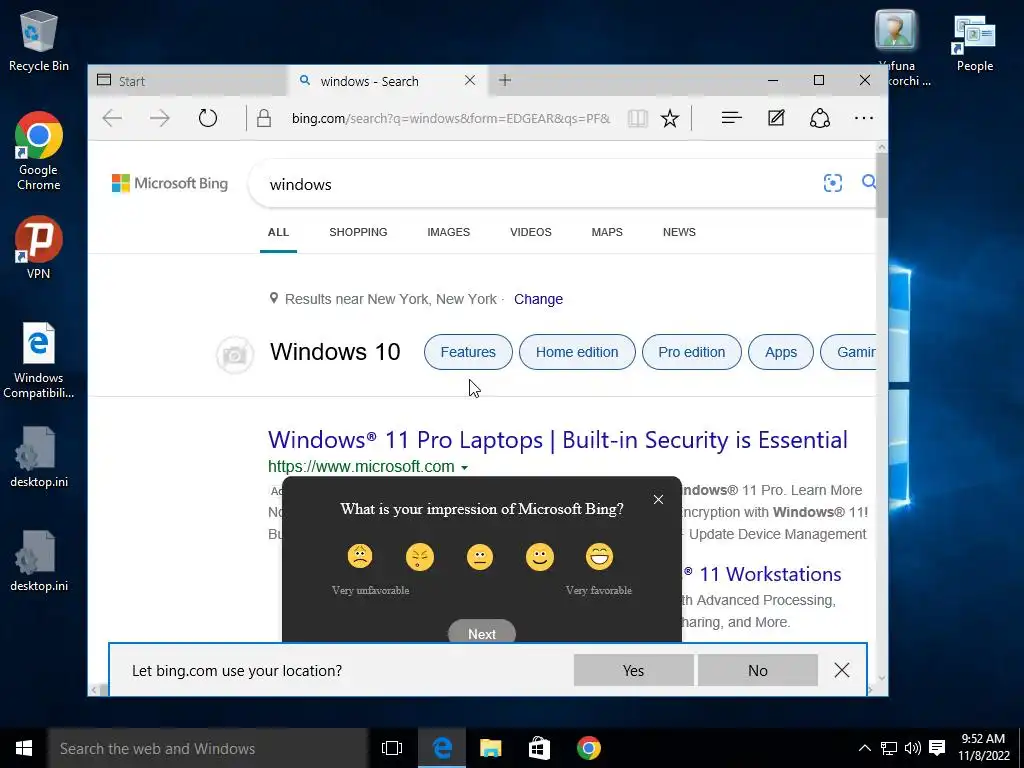Image resolution: width=1024 pixels, height=768 pixels.
Task: Open VPN desktop shortcut
Action: pyautogui.click(x=39, y=248)
